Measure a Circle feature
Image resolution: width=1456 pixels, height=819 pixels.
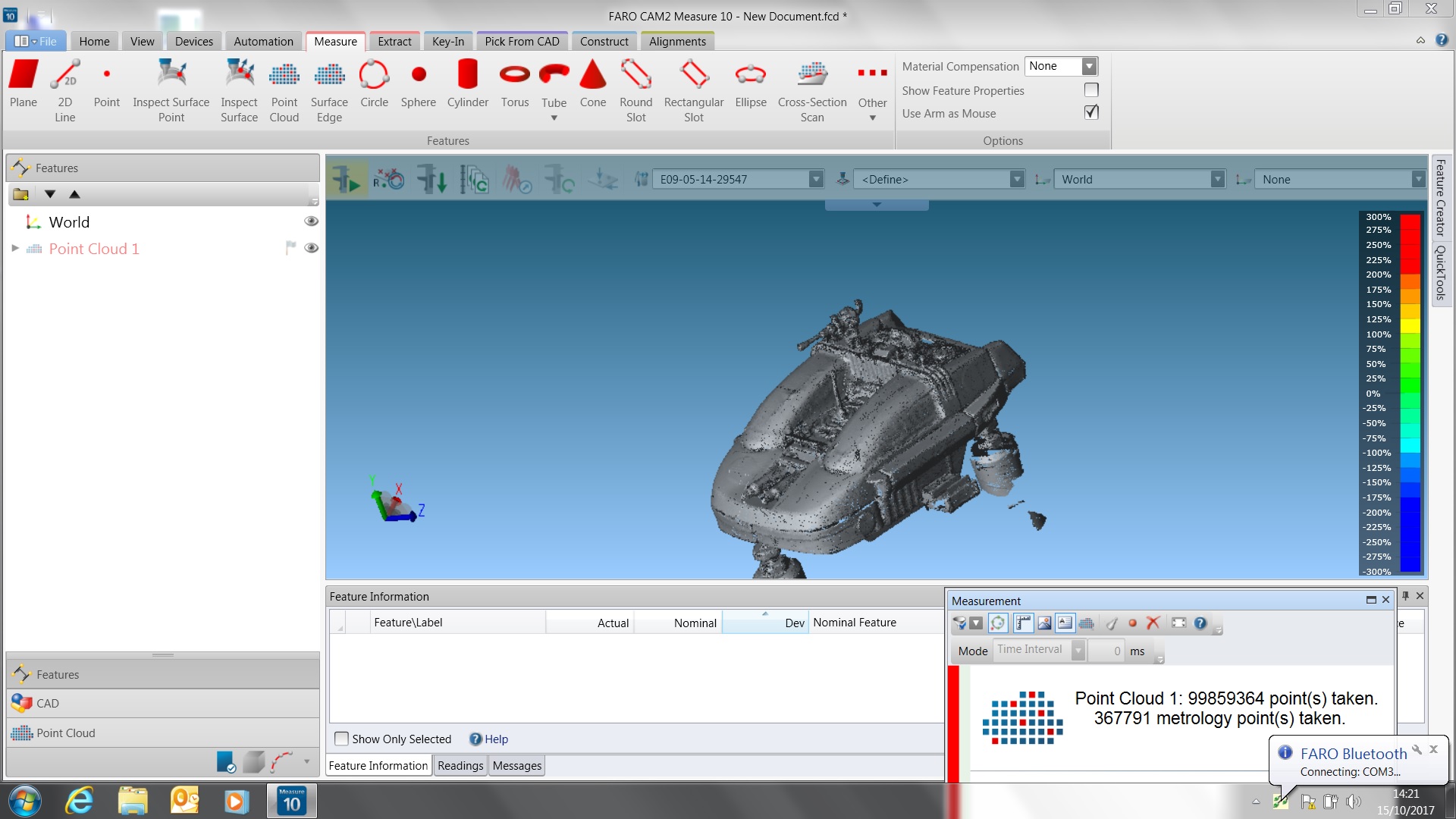point(374,85)
